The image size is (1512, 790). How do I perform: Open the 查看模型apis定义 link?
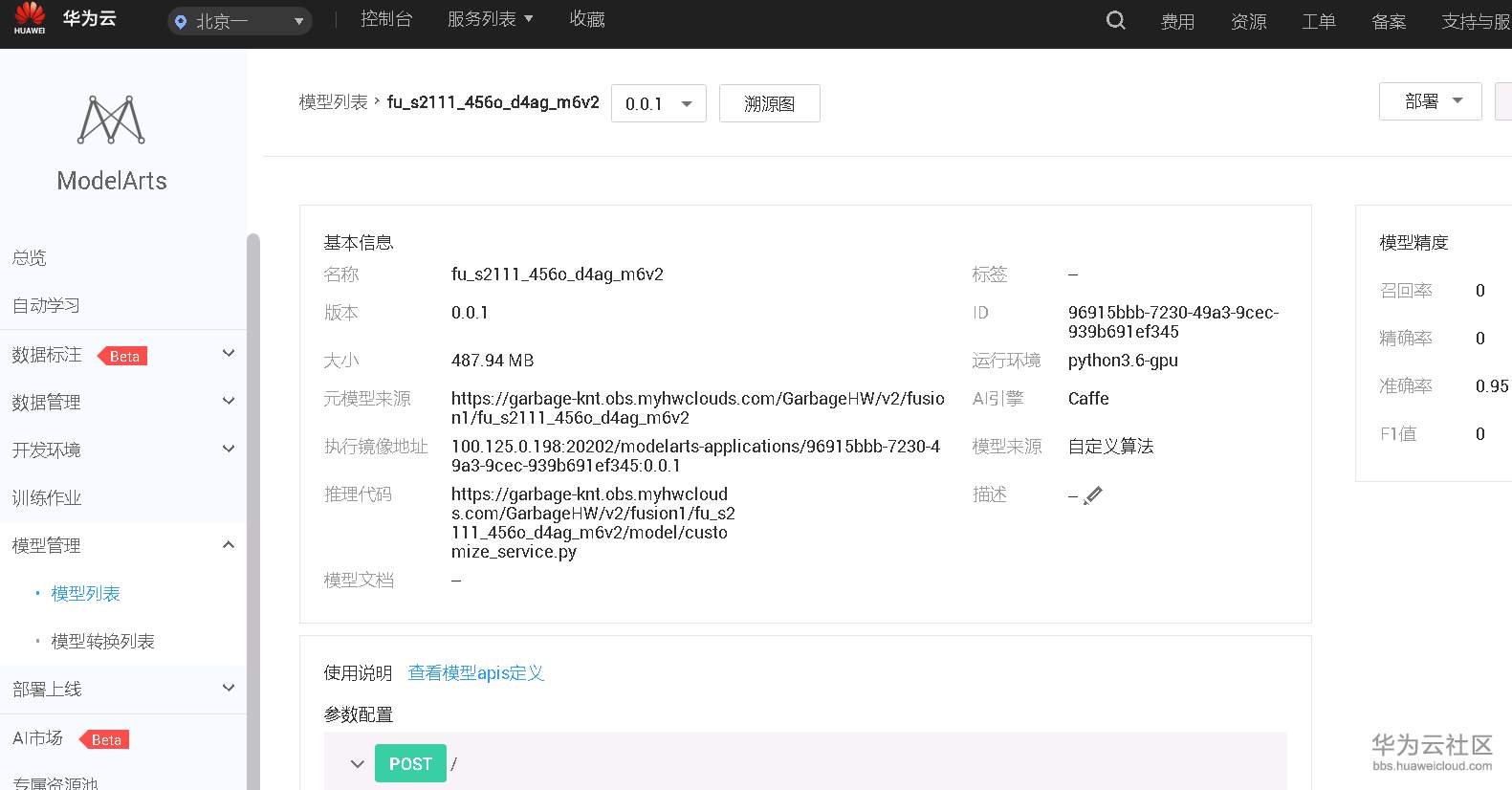[475, 672]
